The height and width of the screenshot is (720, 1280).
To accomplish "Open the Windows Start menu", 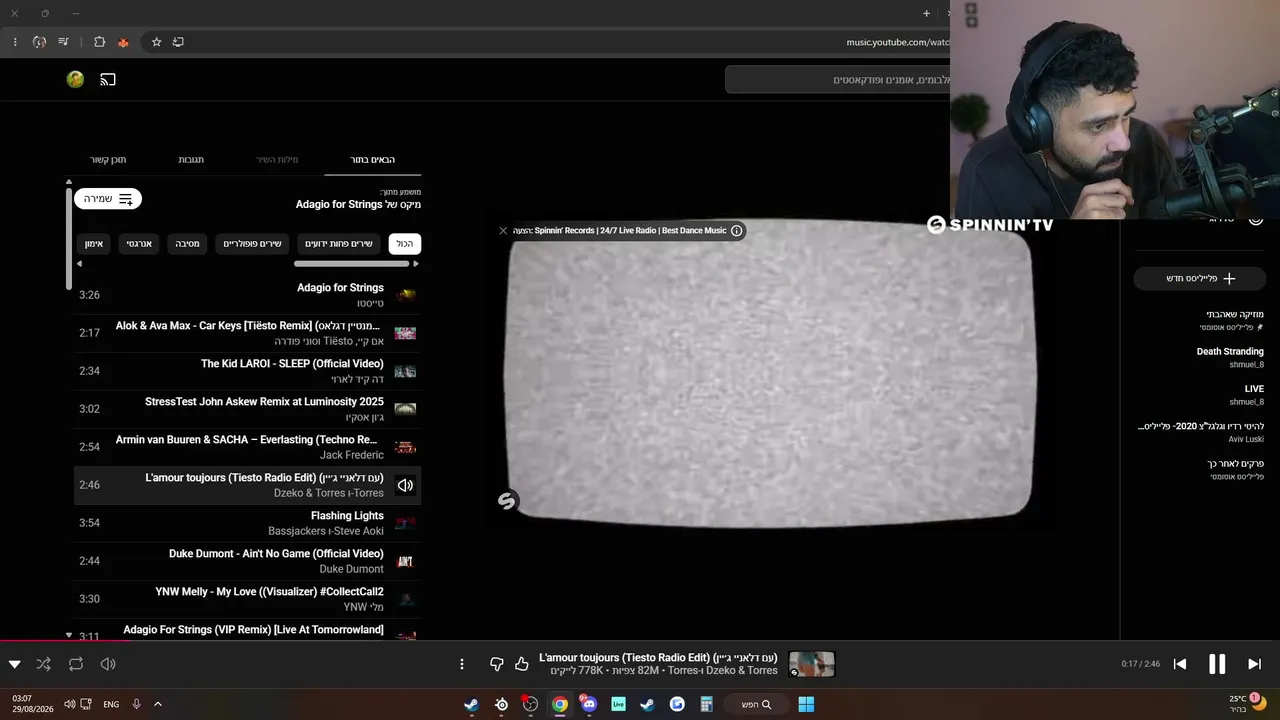I will (805, 704).
